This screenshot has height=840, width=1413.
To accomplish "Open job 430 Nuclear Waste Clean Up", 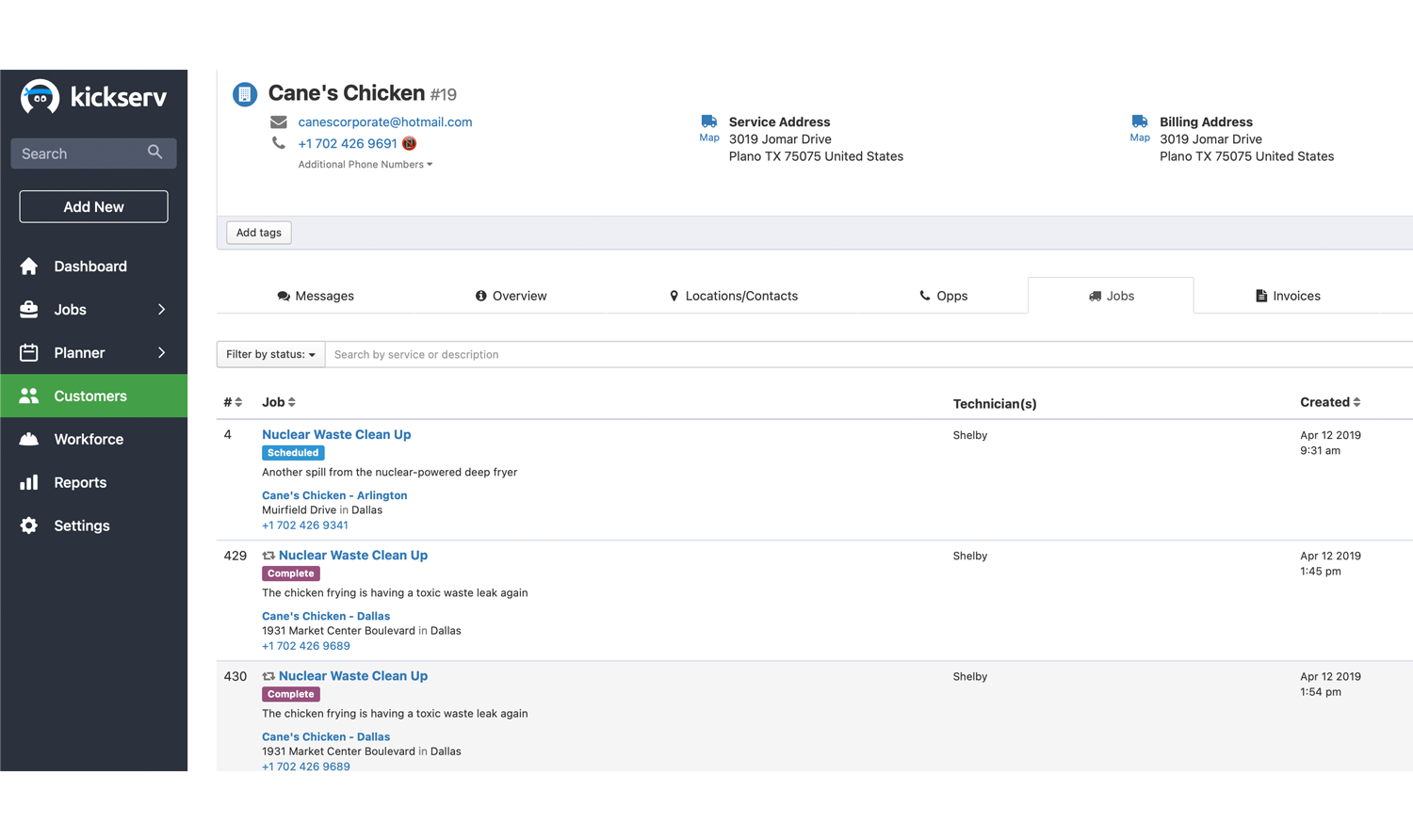I will tap(353, 675).
